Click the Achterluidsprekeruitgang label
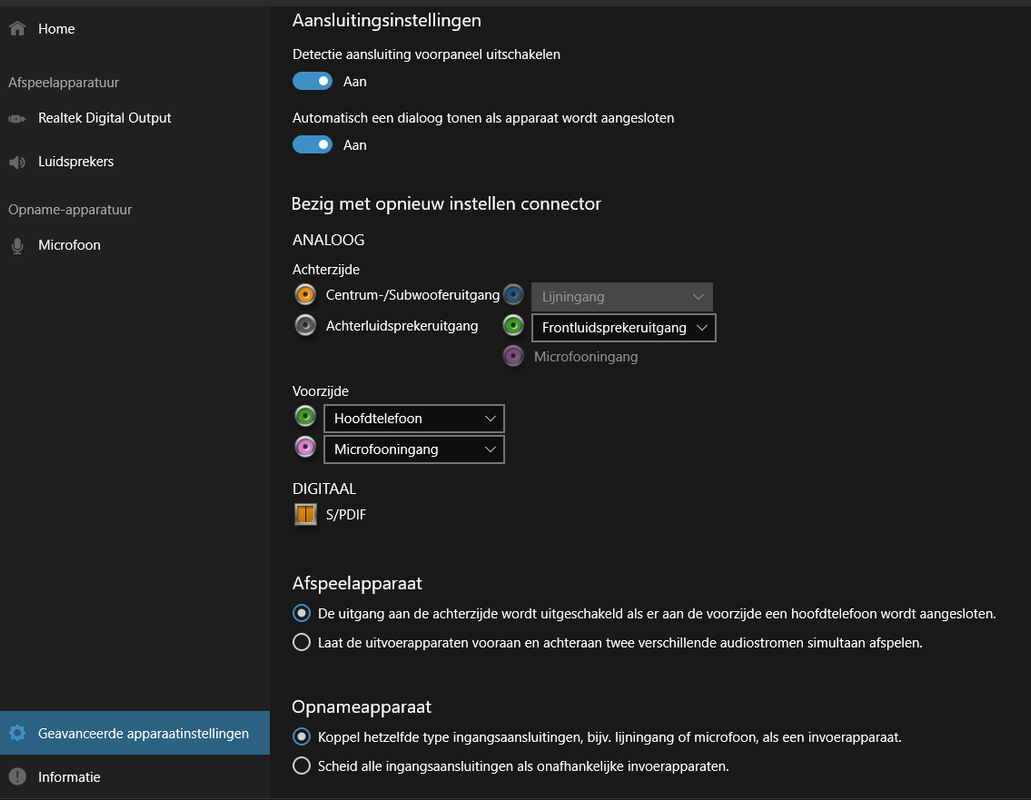This screenshot has height=800, width=1031. coord(402,326)
